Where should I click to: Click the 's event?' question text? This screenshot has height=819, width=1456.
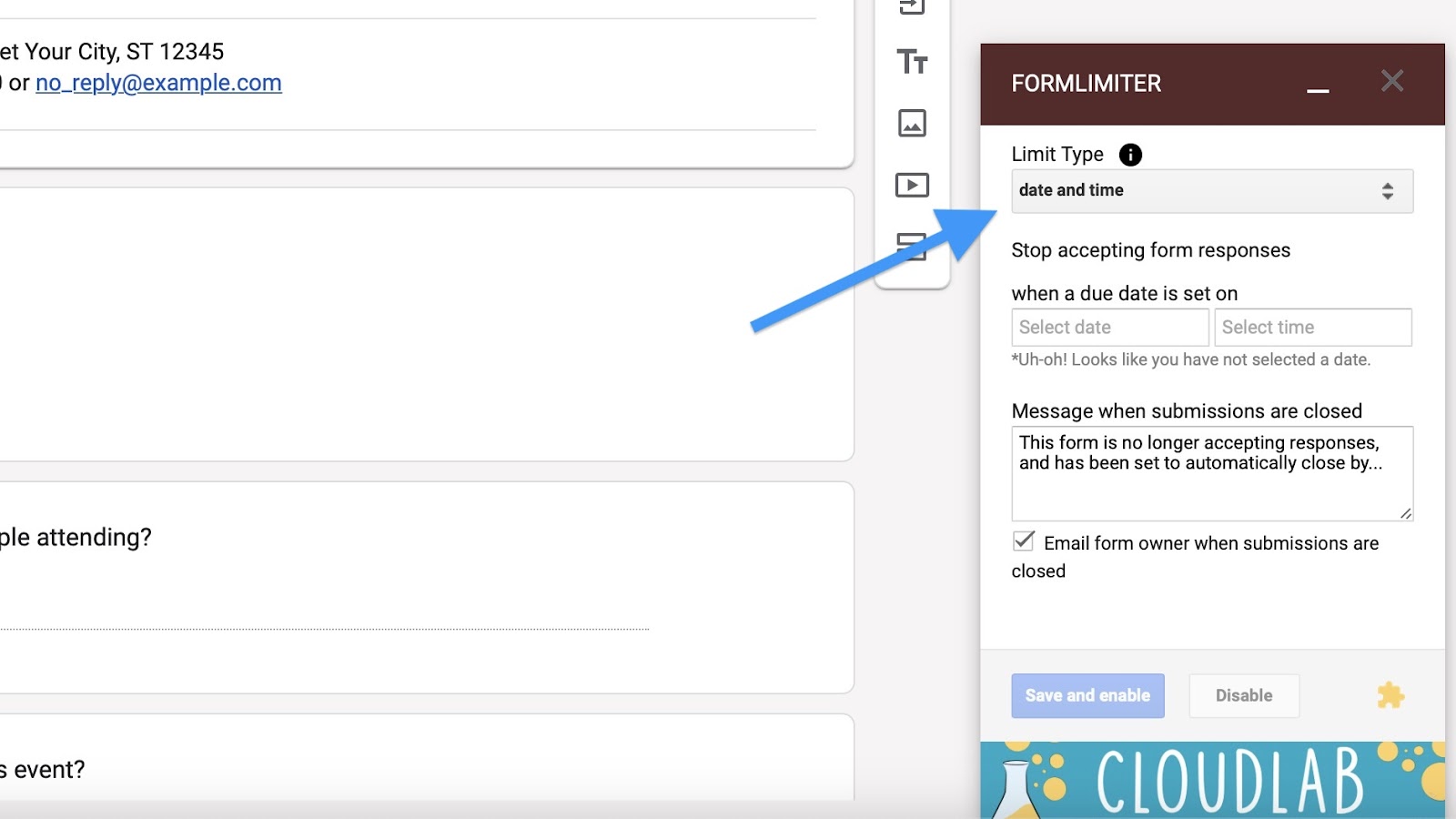pyautogui.click(x=42, y=770)
